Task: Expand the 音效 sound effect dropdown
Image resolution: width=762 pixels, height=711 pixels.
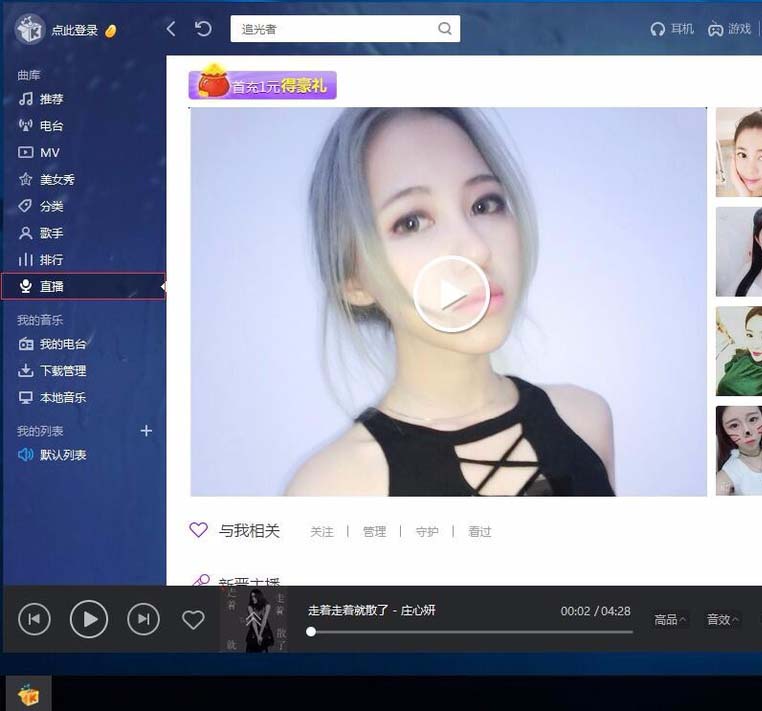Action: 722,620
